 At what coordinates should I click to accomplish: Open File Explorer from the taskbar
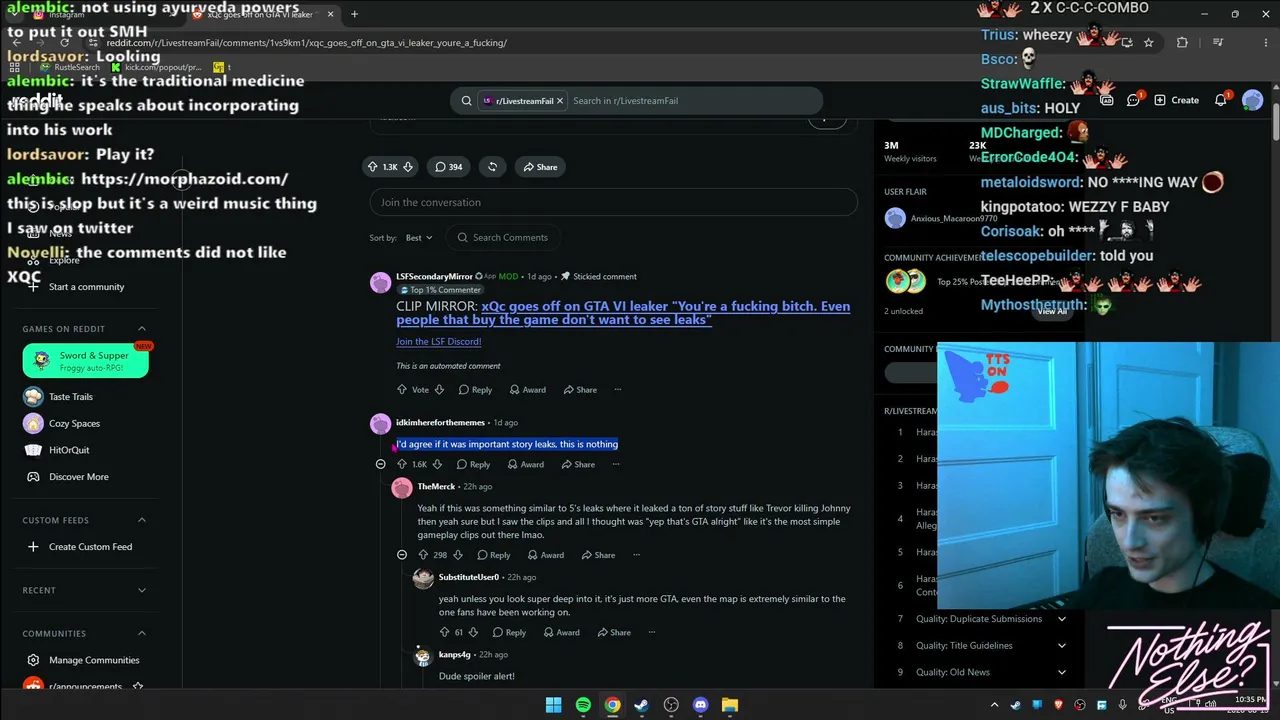pos(730,705)
